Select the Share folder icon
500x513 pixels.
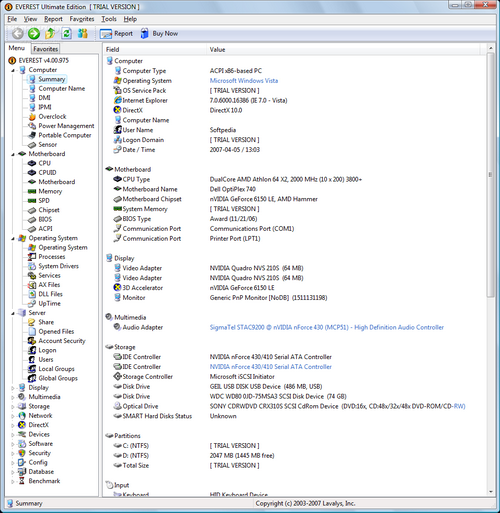[x=32, y=322]
